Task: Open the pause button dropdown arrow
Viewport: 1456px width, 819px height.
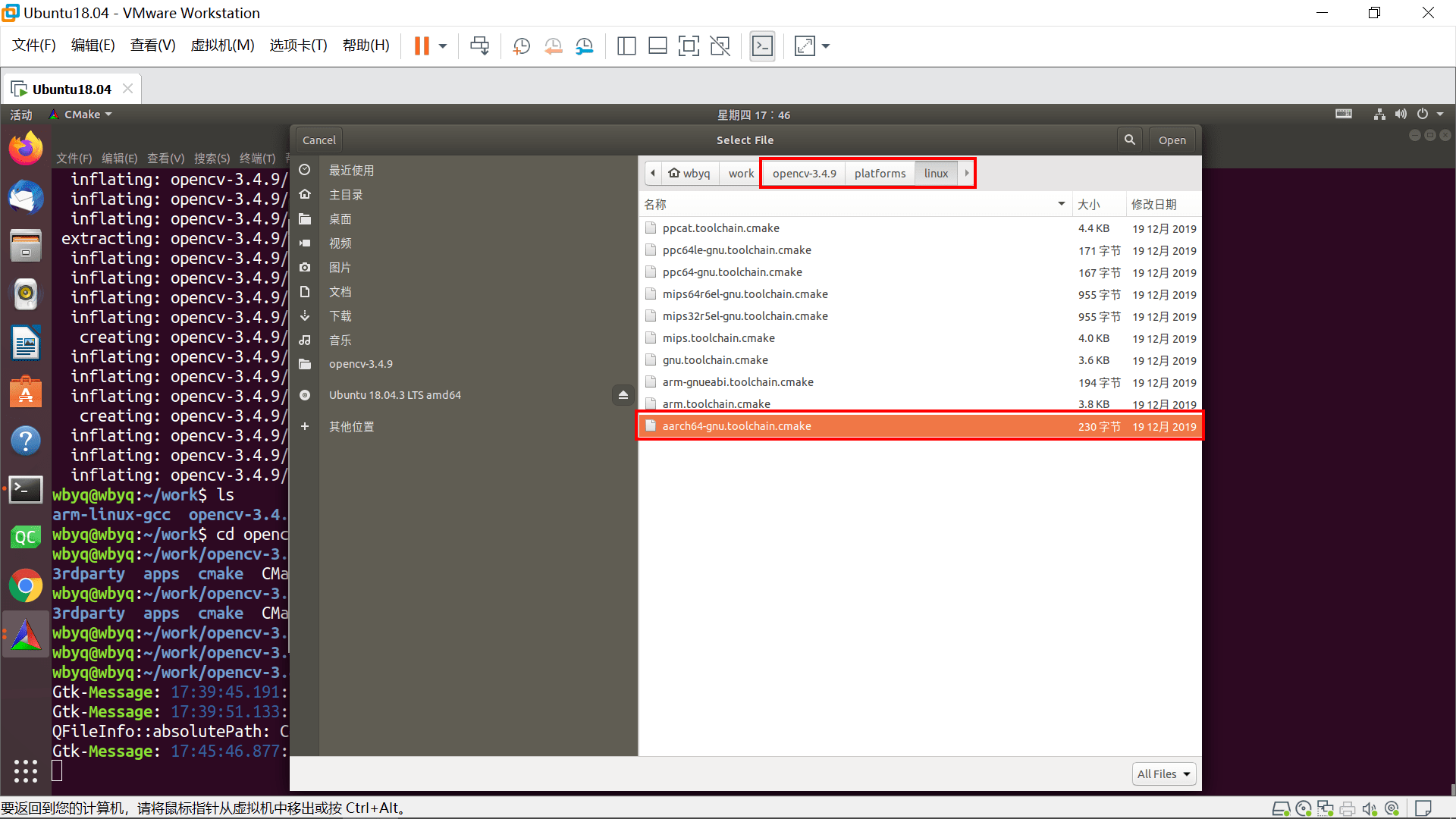Action: 443,46
